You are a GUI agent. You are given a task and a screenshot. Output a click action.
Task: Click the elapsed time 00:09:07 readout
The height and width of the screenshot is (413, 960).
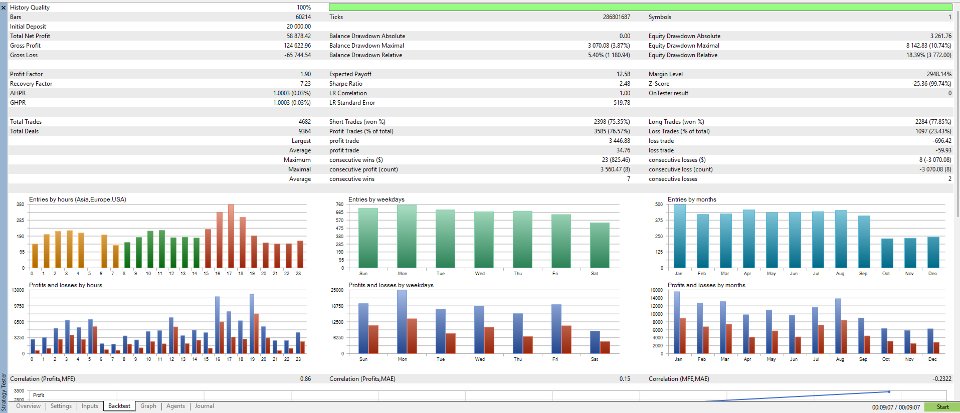pos(896,407)
